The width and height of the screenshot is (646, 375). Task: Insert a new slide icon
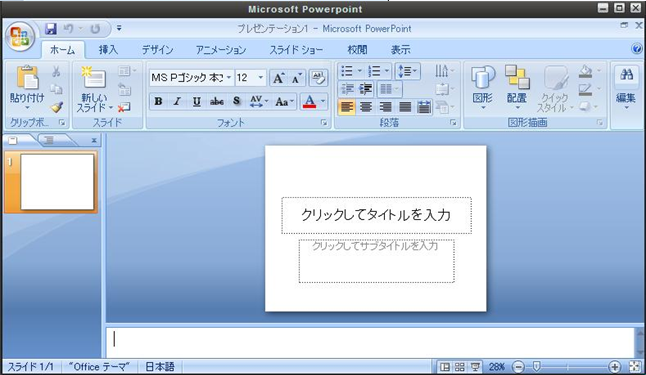(x=94, y=77)
